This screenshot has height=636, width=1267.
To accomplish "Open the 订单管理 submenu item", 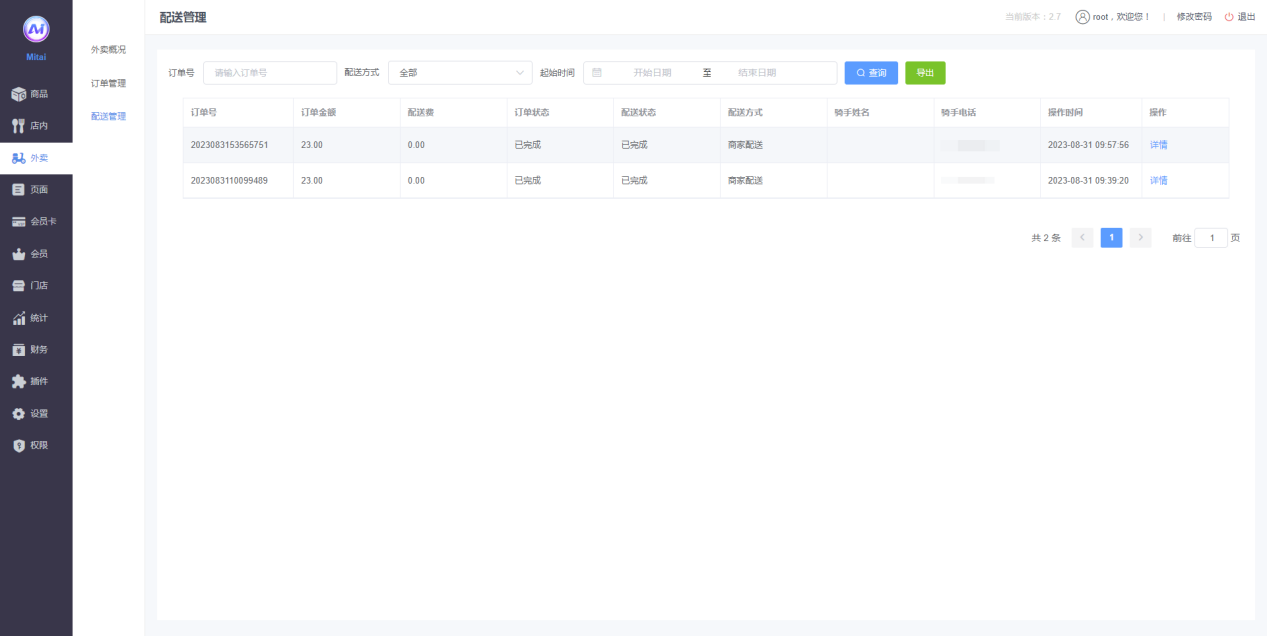I will pos(108,83).
